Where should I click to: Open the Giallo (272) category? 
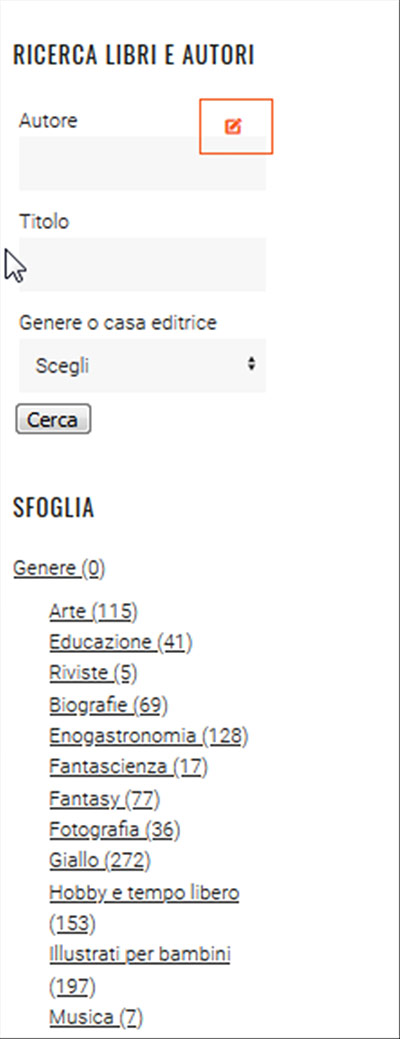click(x=100, y=860)
